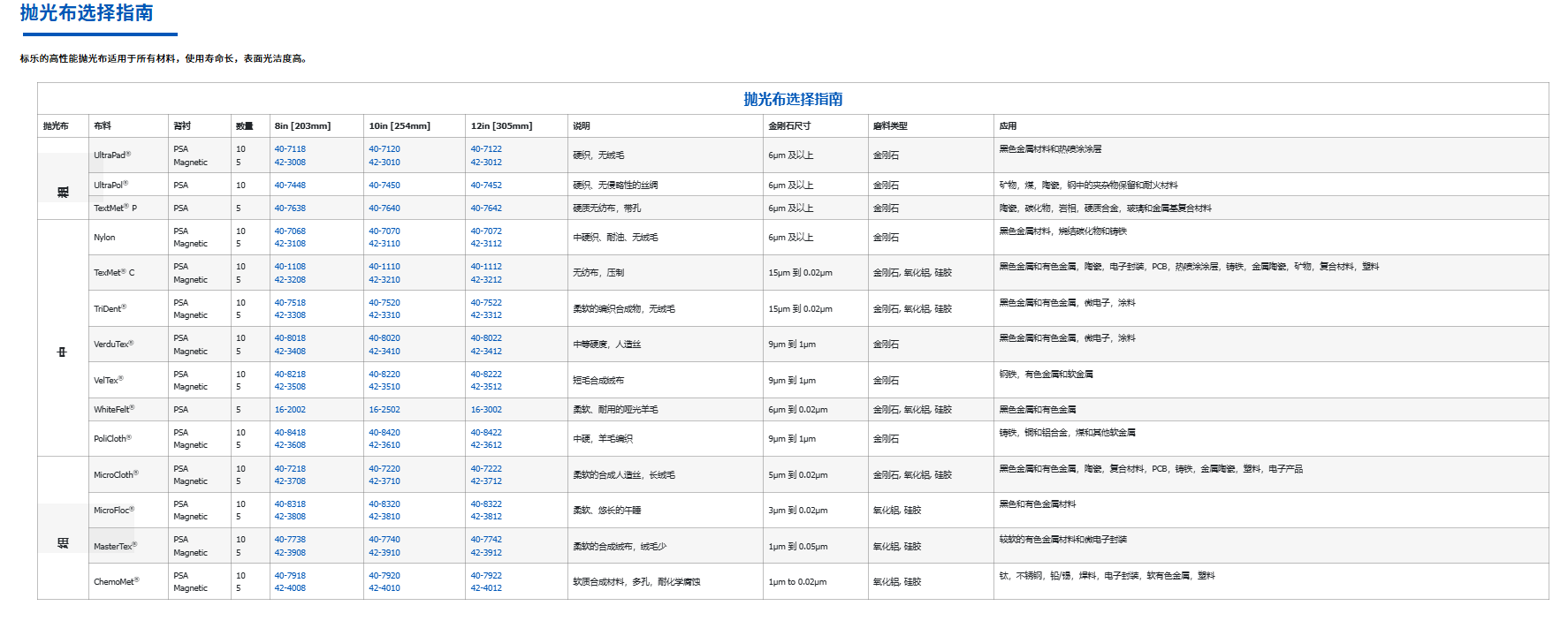The height and width of the screenshot is (636, 1568).
Task: Click the 磨料类型 column header
Action: (890, 126)
